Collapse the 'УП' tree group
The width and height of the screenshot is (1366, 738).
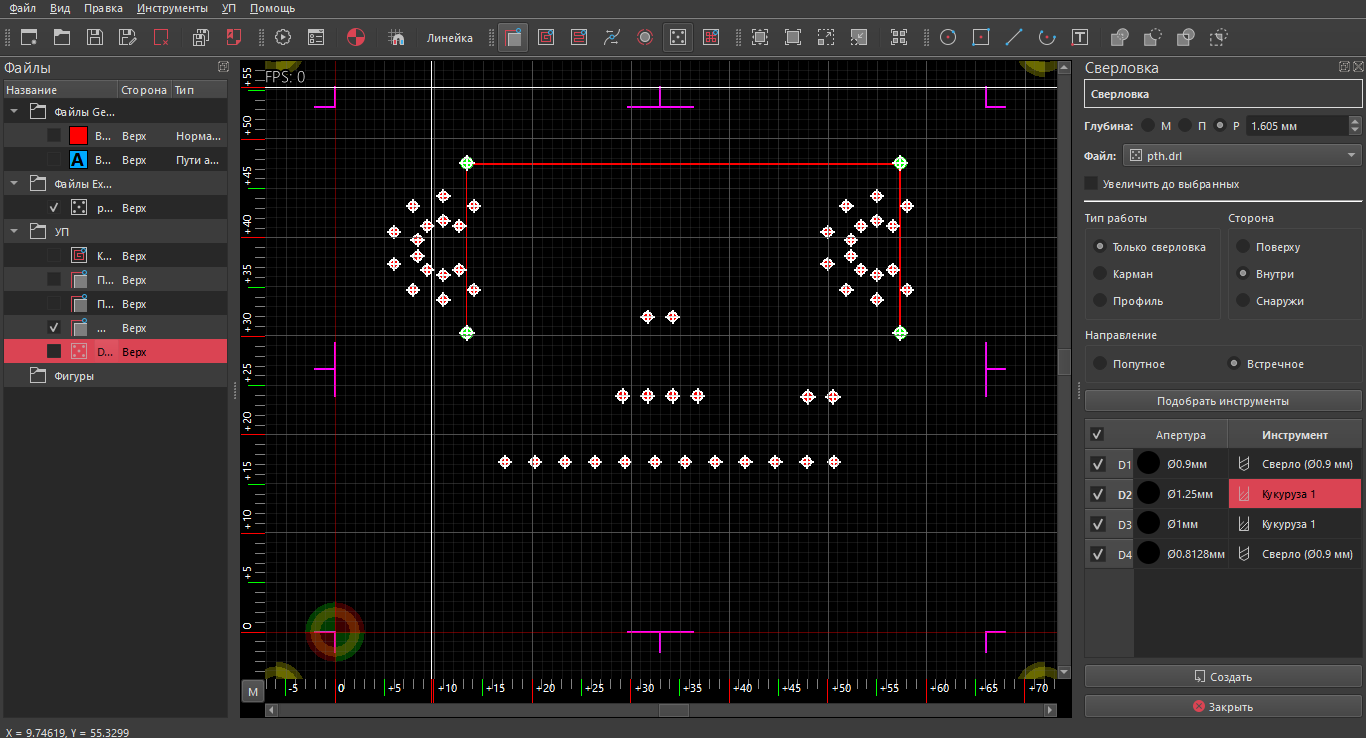point(15,232)
